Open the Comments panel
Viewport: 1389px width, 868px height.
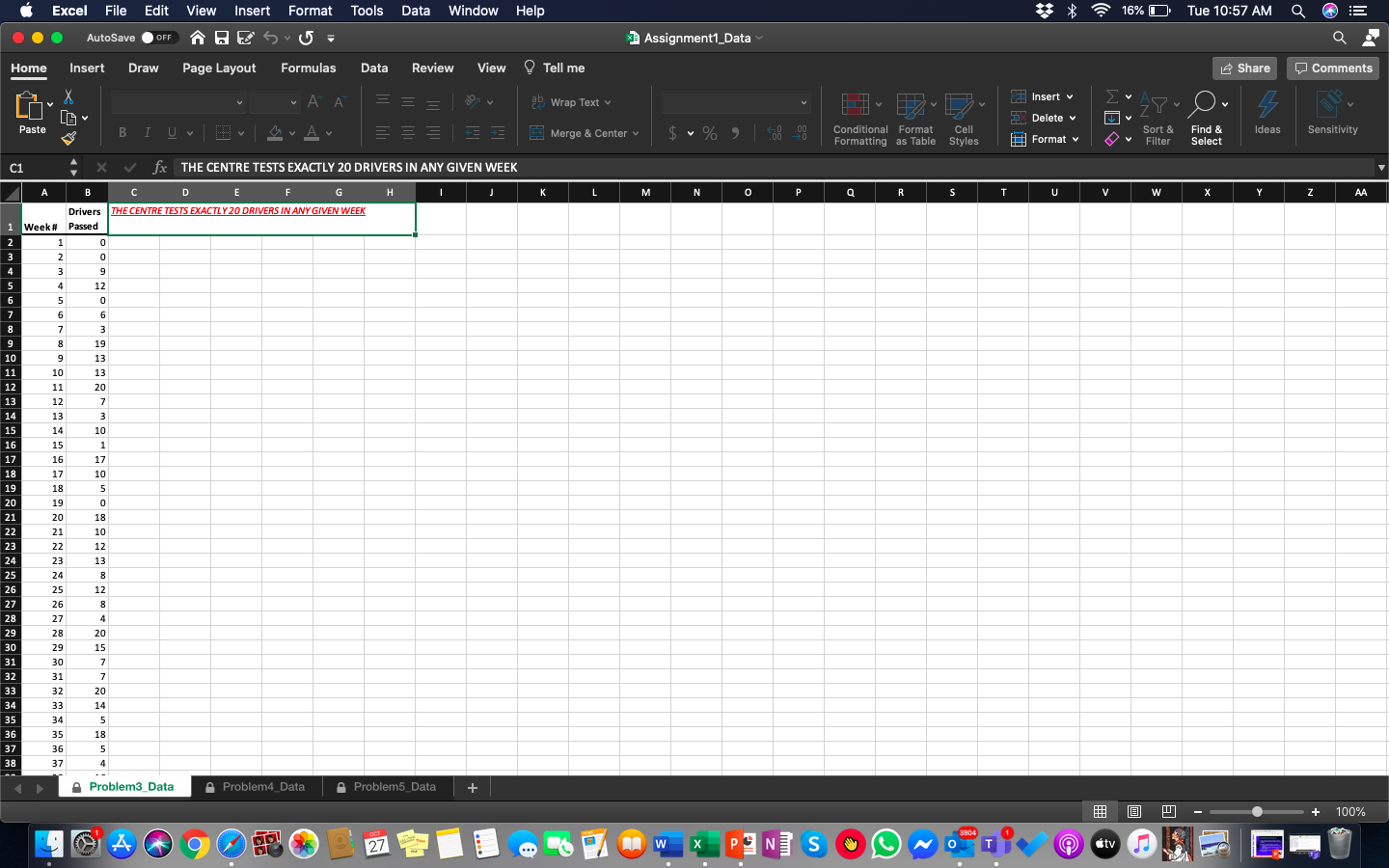(1332, 68)
